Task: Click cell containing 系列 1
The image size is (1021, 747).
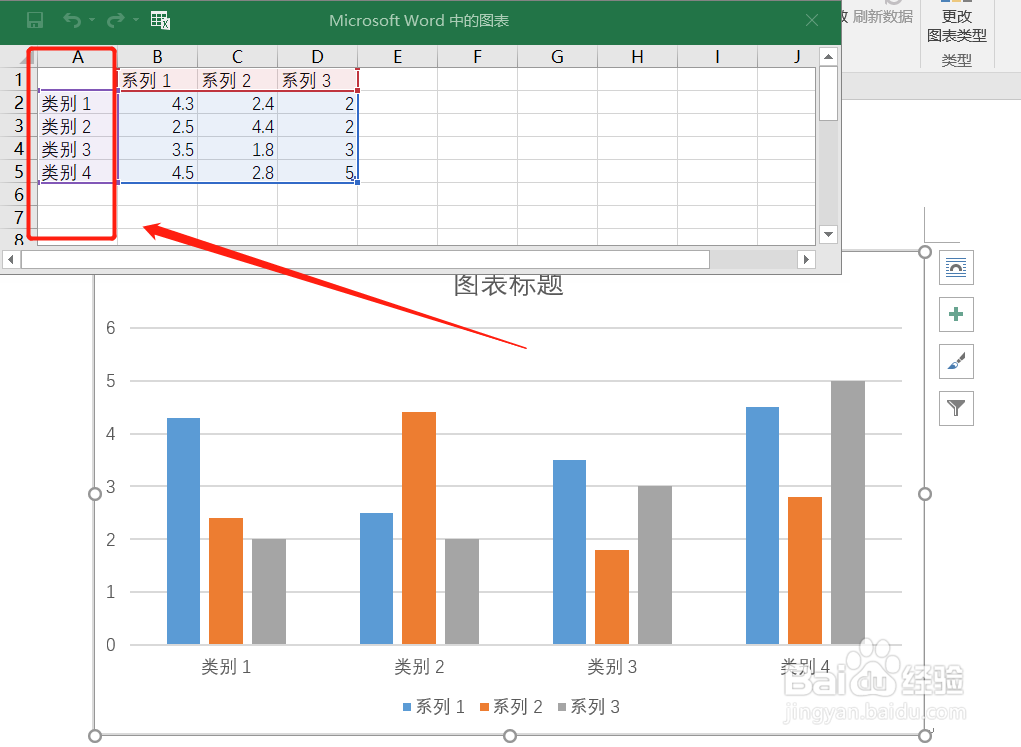Action: click(158, 80)
